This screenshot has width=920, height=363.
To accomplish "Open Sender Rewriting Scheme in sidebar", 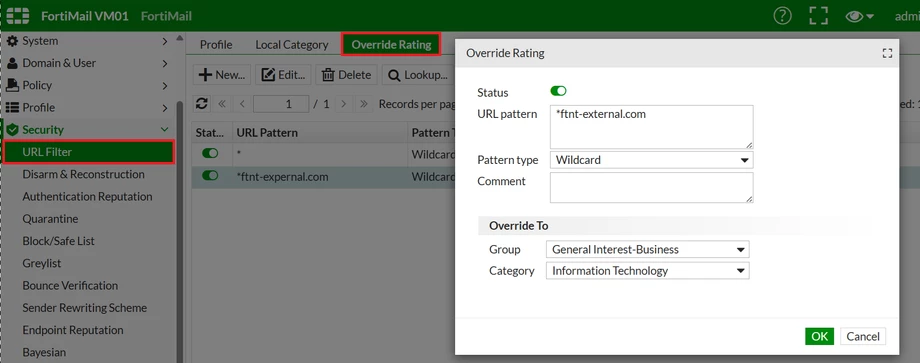I will point(84,308).
